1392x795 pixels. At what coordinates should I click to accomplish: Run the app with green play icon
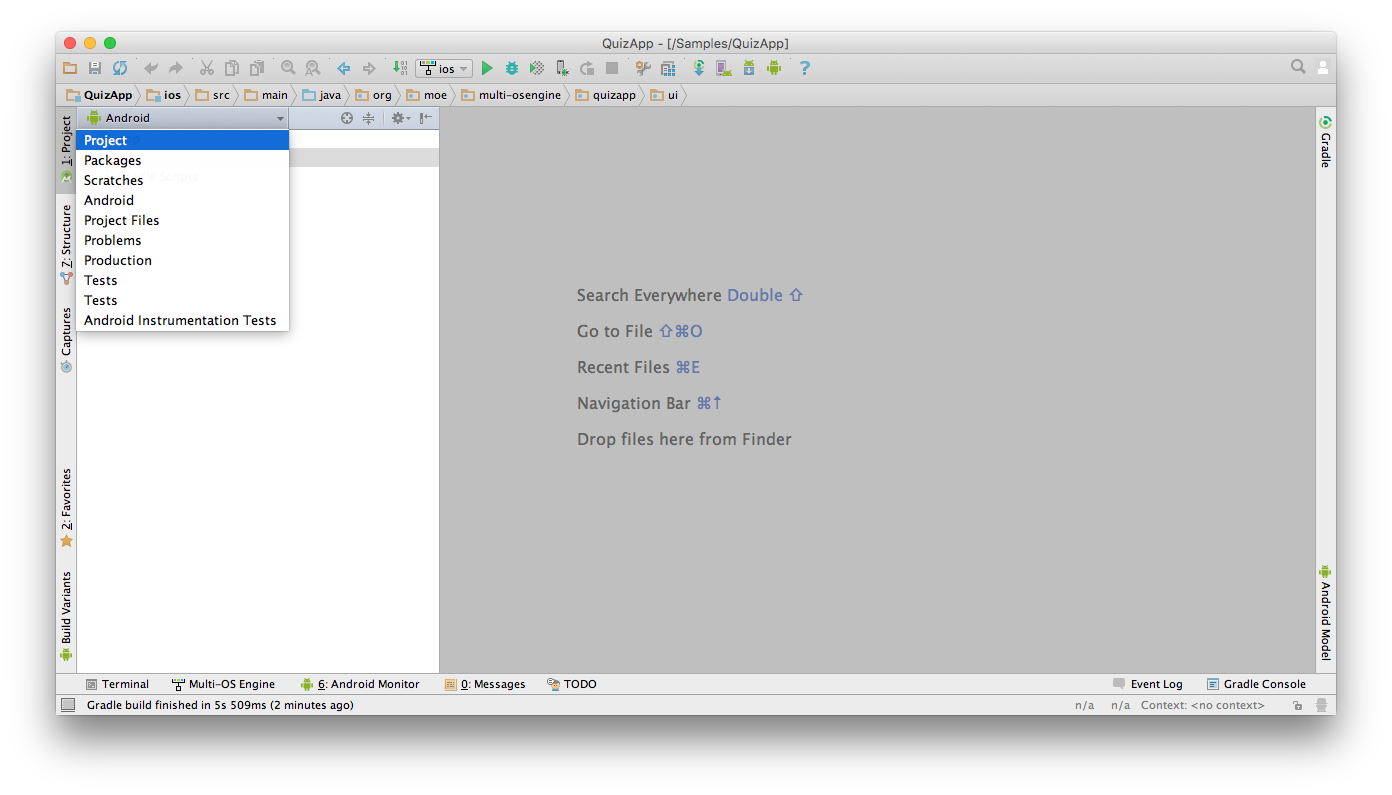point(487,68)
